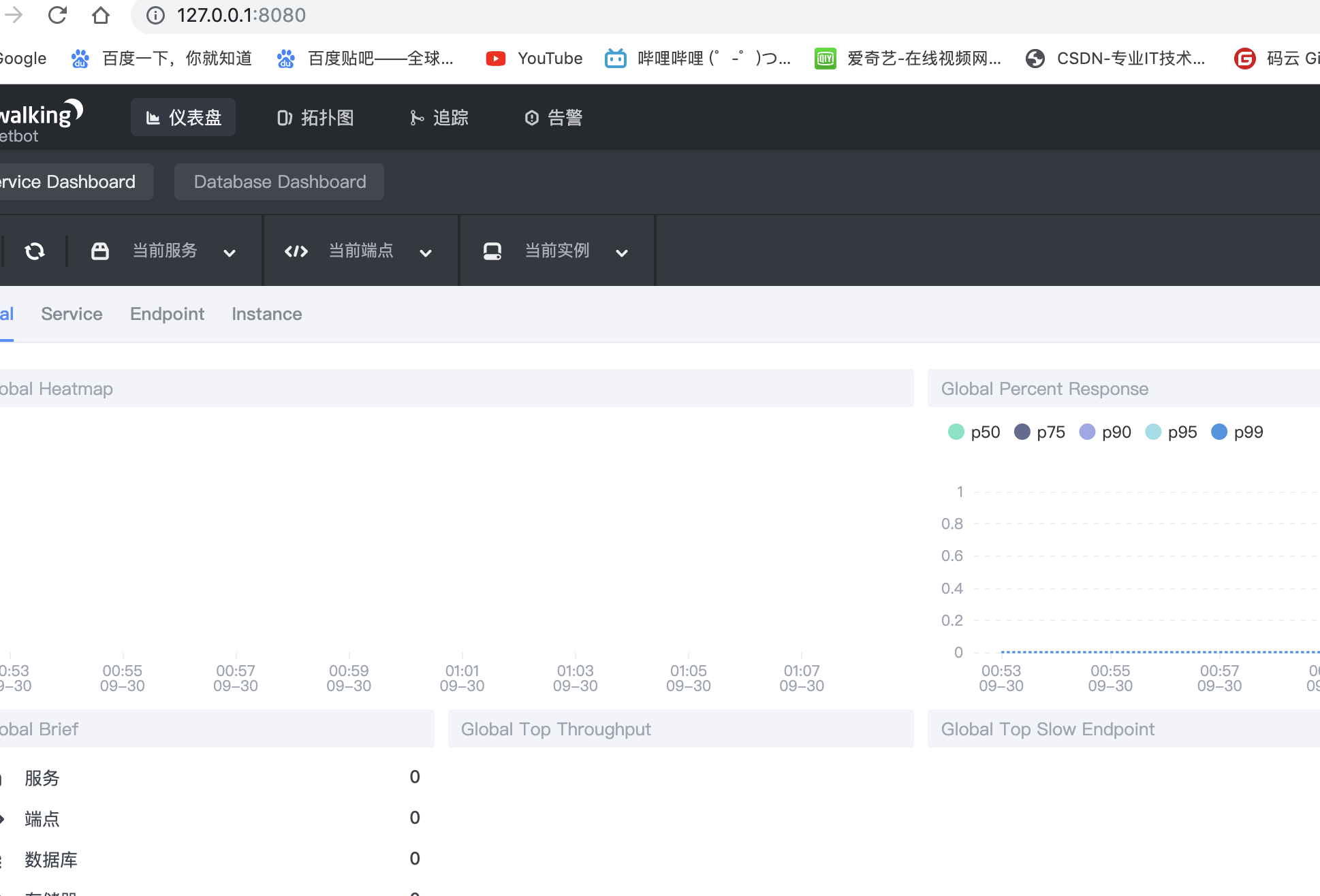Image resolution: width=1320 pixels, height=896 pixels.
Task: Expand the 当前实例 dropdown chevron
Action: pos(622,253)
